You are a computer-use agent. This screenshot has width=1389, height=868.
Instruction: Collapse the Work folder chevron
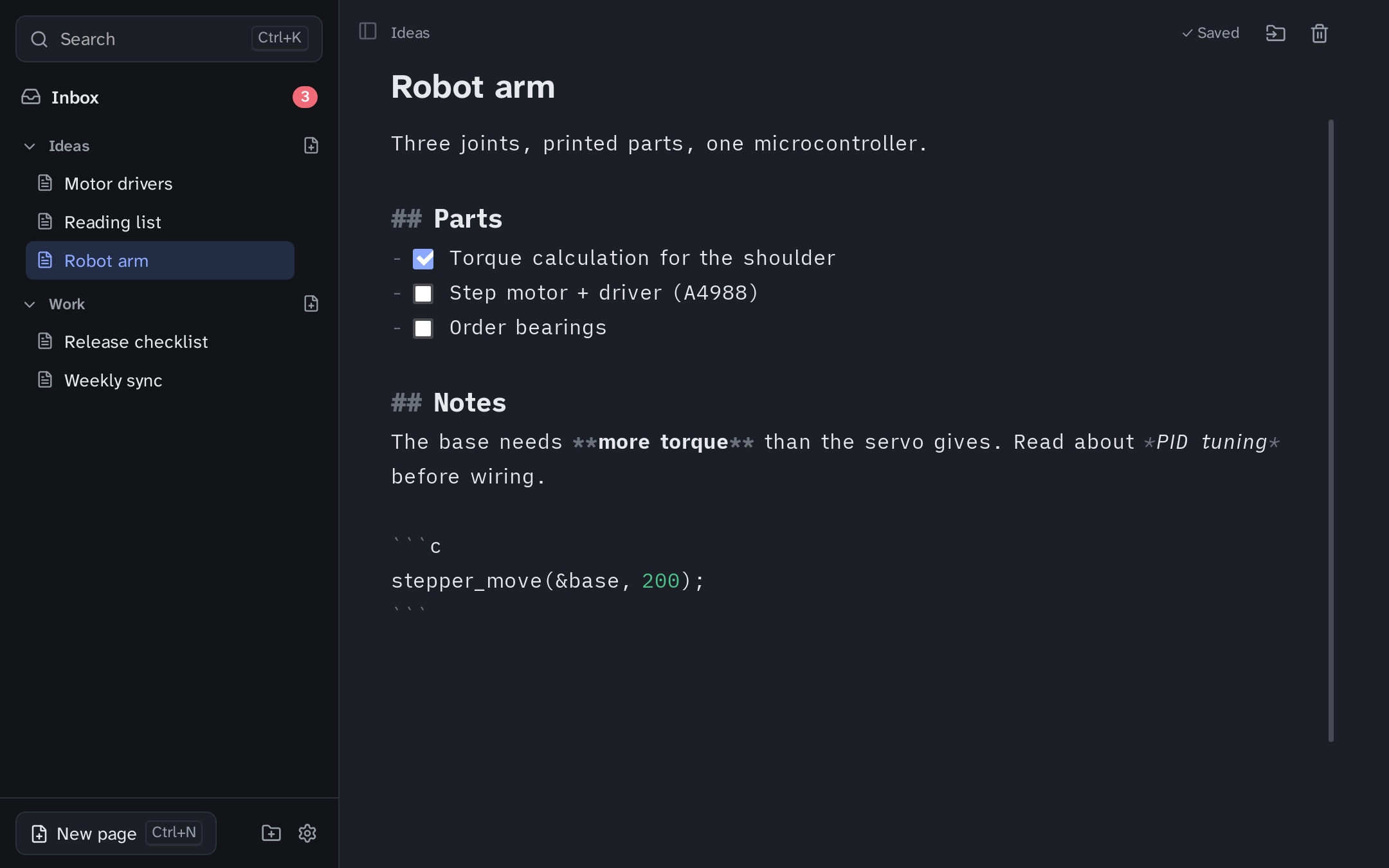coord(30,304)
